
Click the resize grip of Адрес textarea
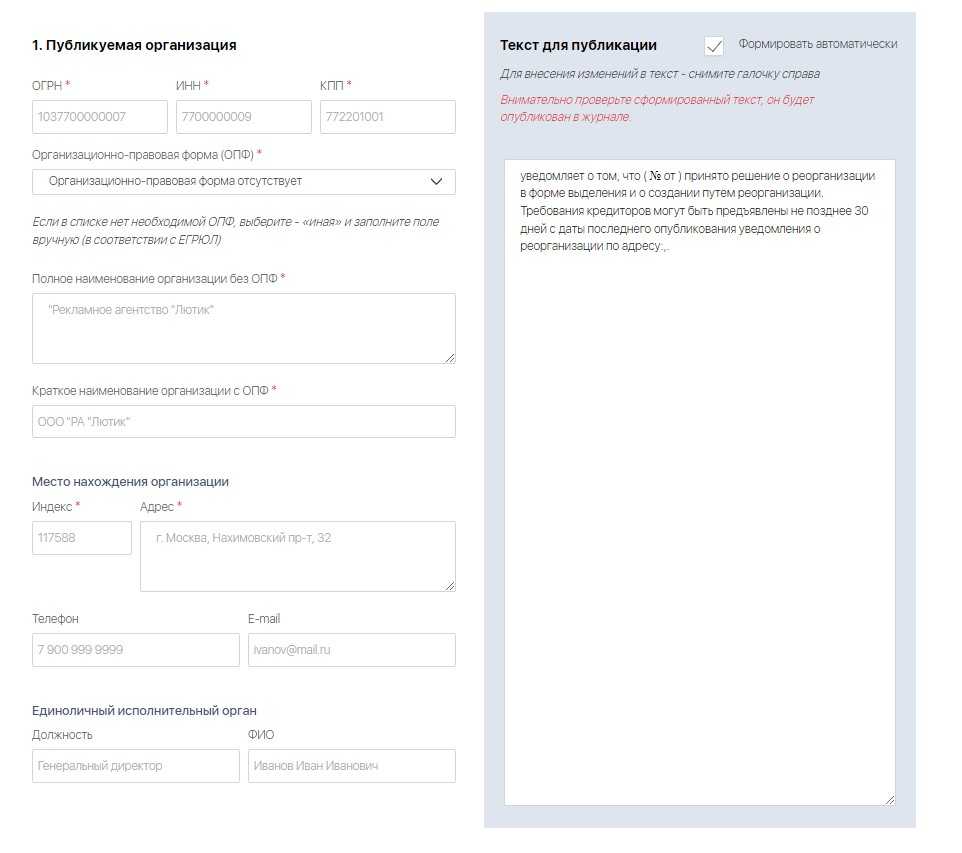click(x=450, y=586)
